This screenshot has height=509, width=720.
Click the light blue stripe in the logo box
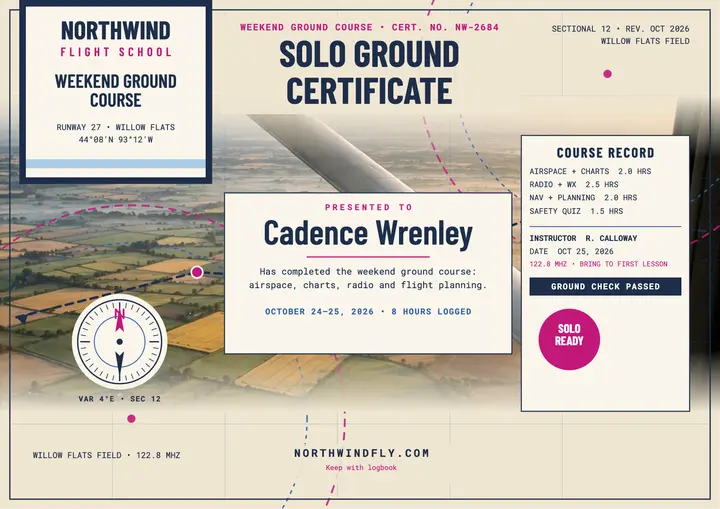116,164
